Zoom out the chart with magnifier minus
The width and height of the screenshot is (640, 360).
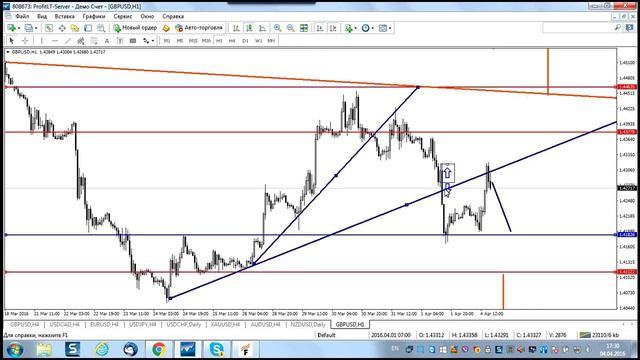tap(291, 28)
